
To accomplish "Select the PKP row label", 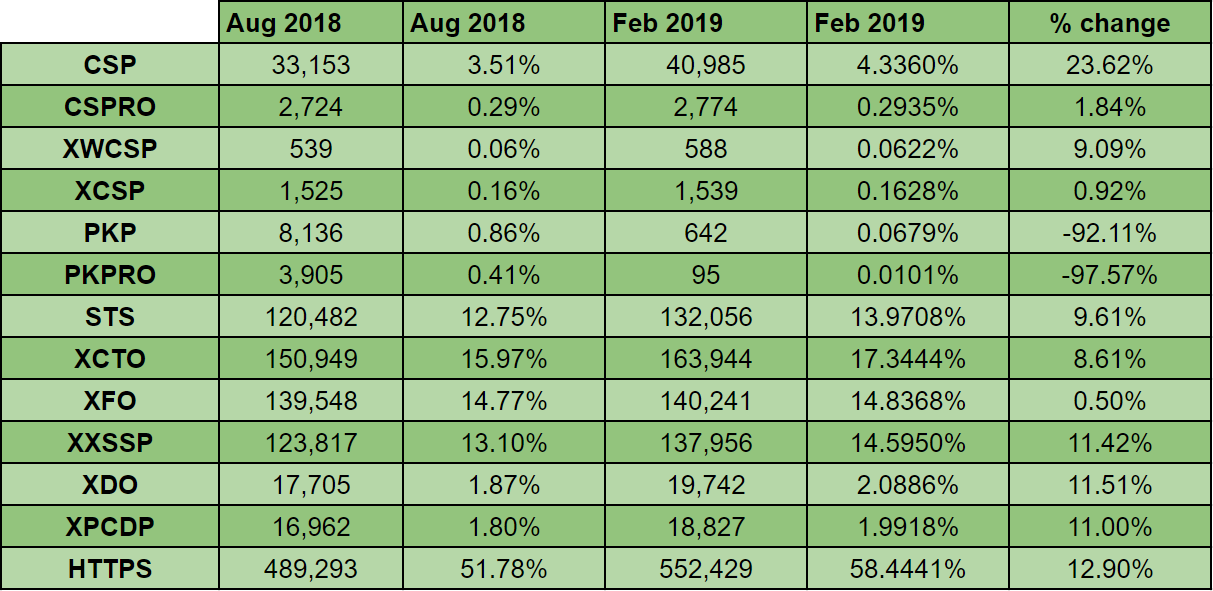I will 110,233.
